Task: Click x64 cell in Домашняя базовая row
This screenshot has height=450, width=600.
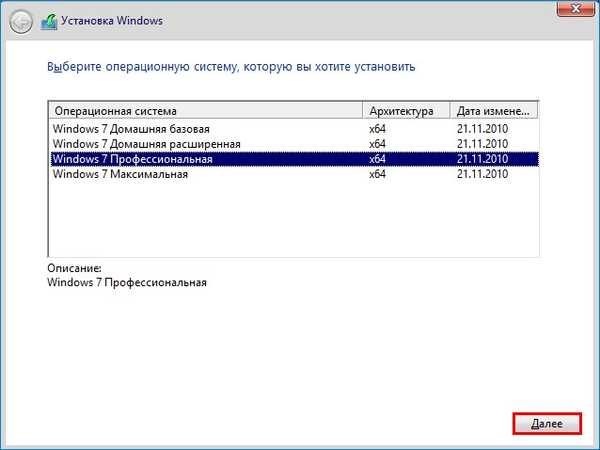Action: [x=377, y=129]
